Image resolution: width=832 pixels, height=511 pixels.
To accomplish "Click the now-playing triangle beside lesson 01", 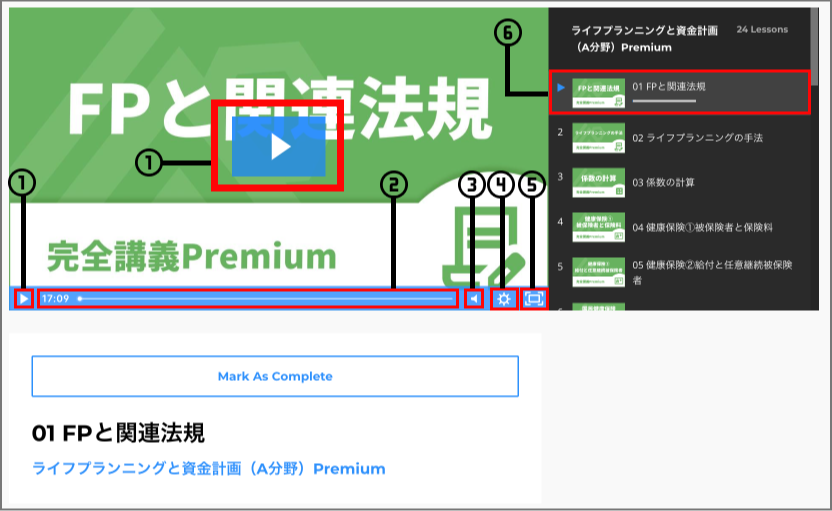I will 561,88.
